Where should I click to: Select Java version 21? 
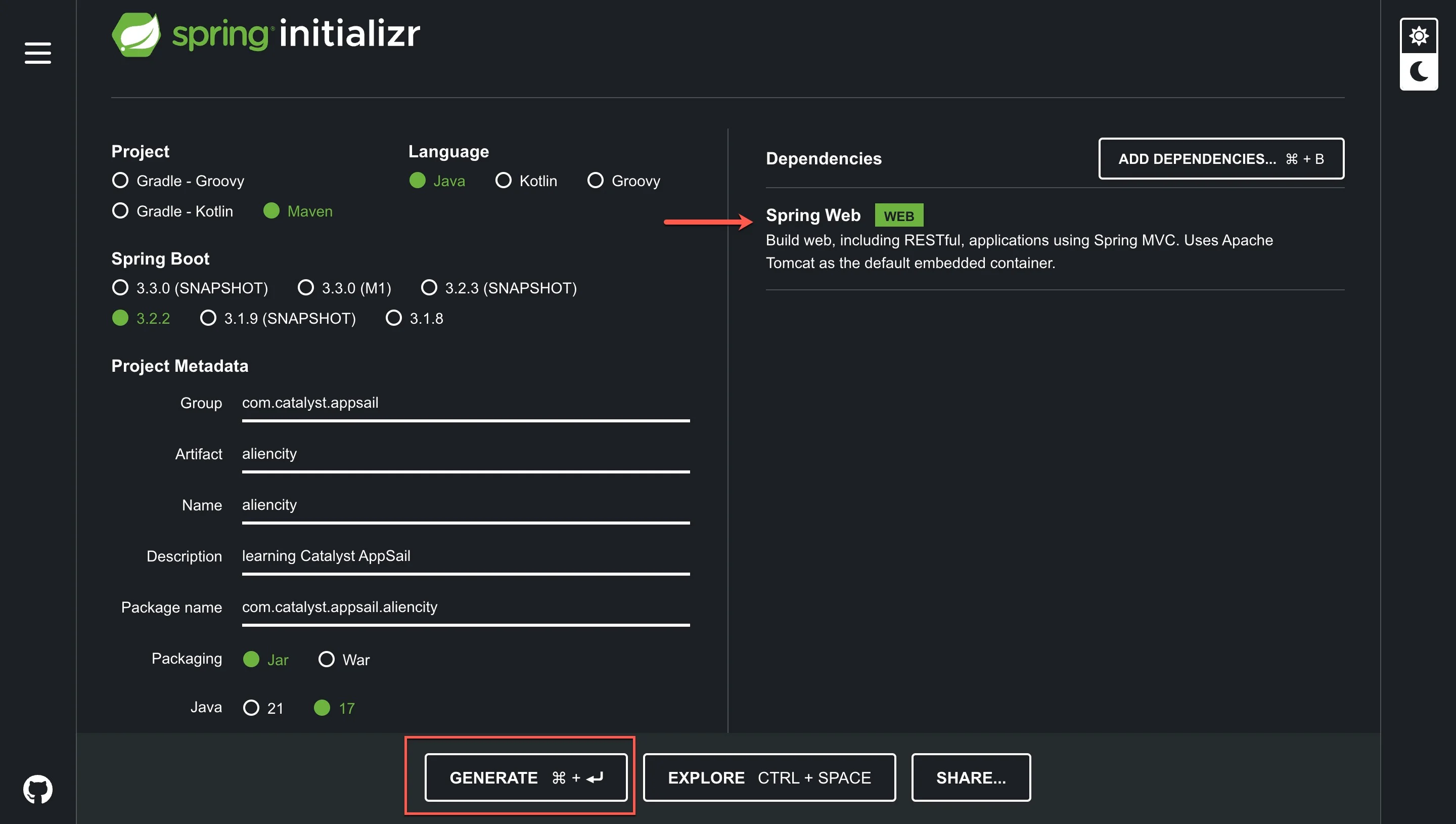[x=251, y=708]
